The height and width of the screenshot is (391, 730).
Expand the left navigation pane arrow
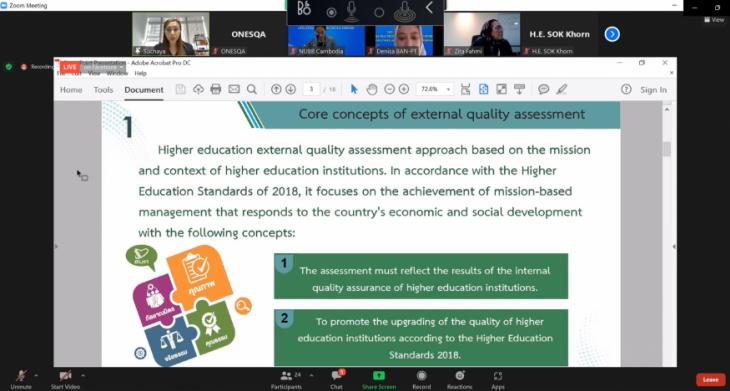tap(56, 246)
